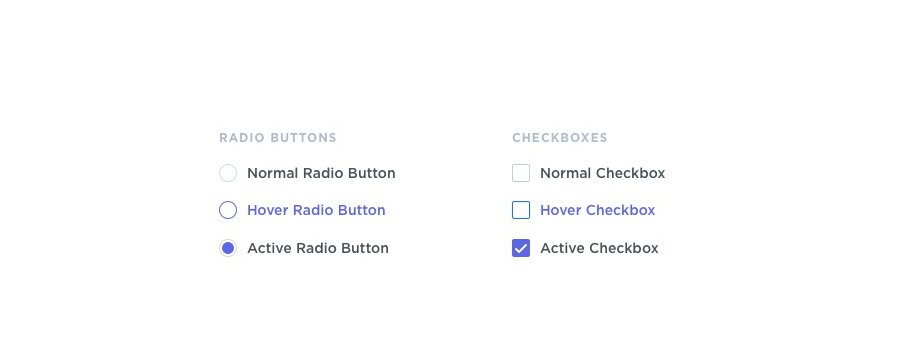Click the "Normal Checkbox" label text
This screenshot has width=900, height=364.
pos(603,173)
